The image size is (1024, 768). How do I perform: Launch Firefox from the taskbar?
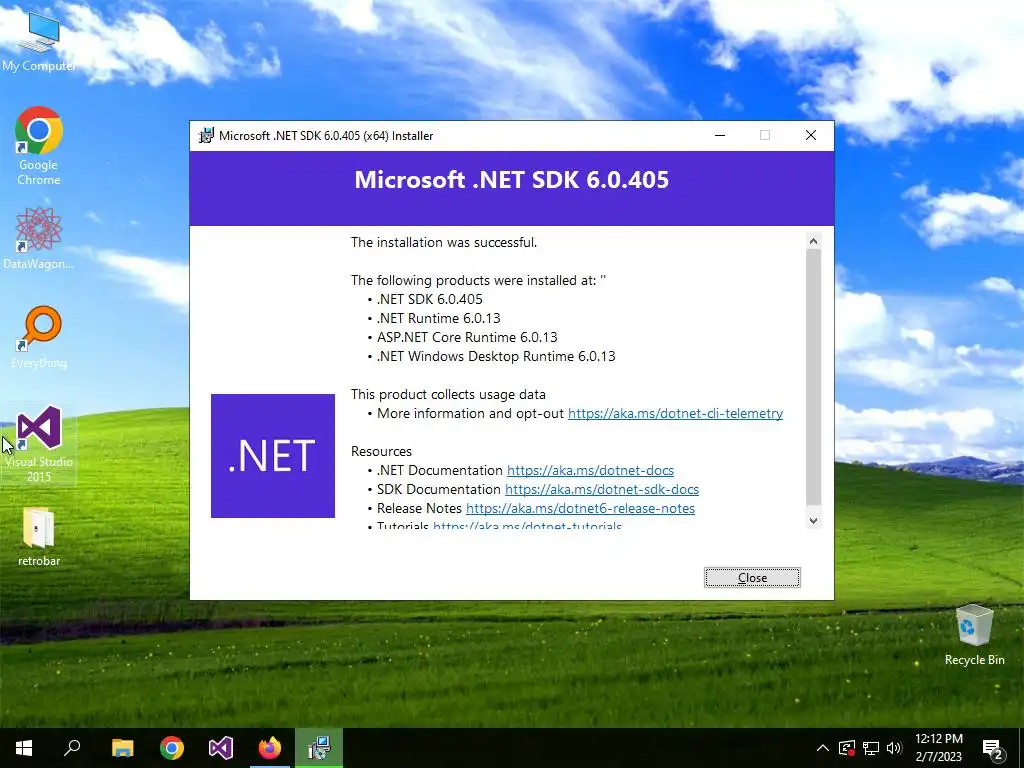click(x=270, y=748)
